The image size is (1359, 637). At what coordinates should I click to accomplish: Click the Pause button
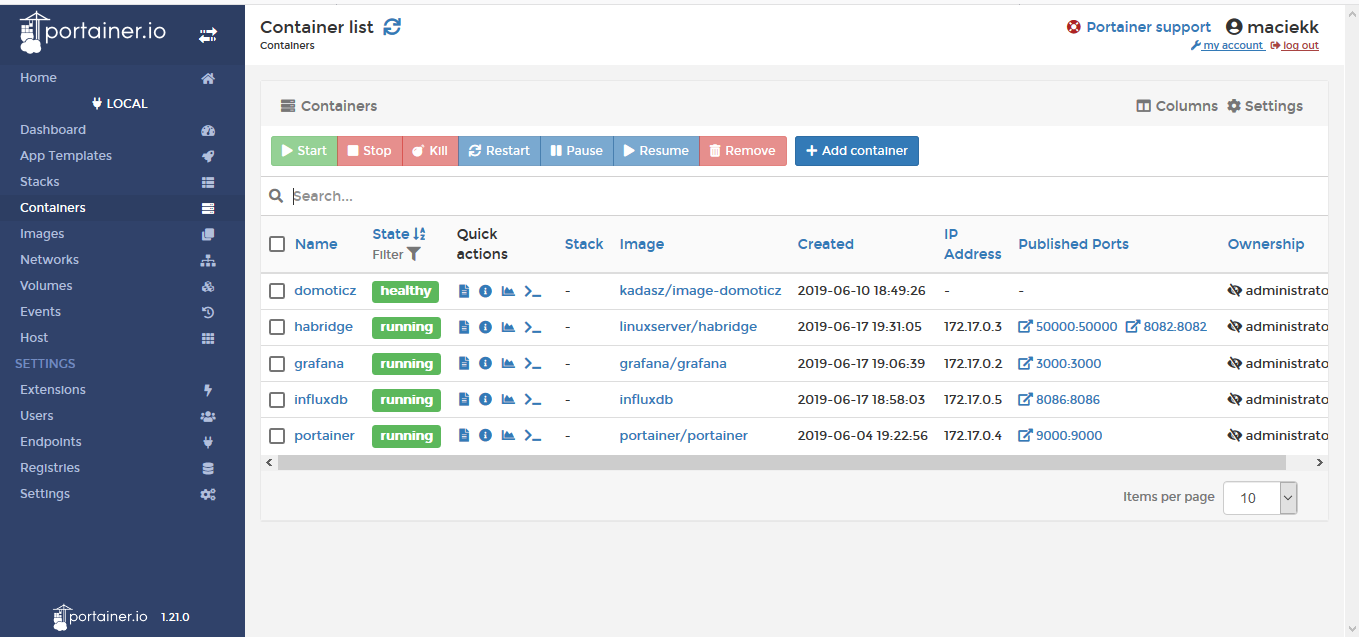coord(577,151)
